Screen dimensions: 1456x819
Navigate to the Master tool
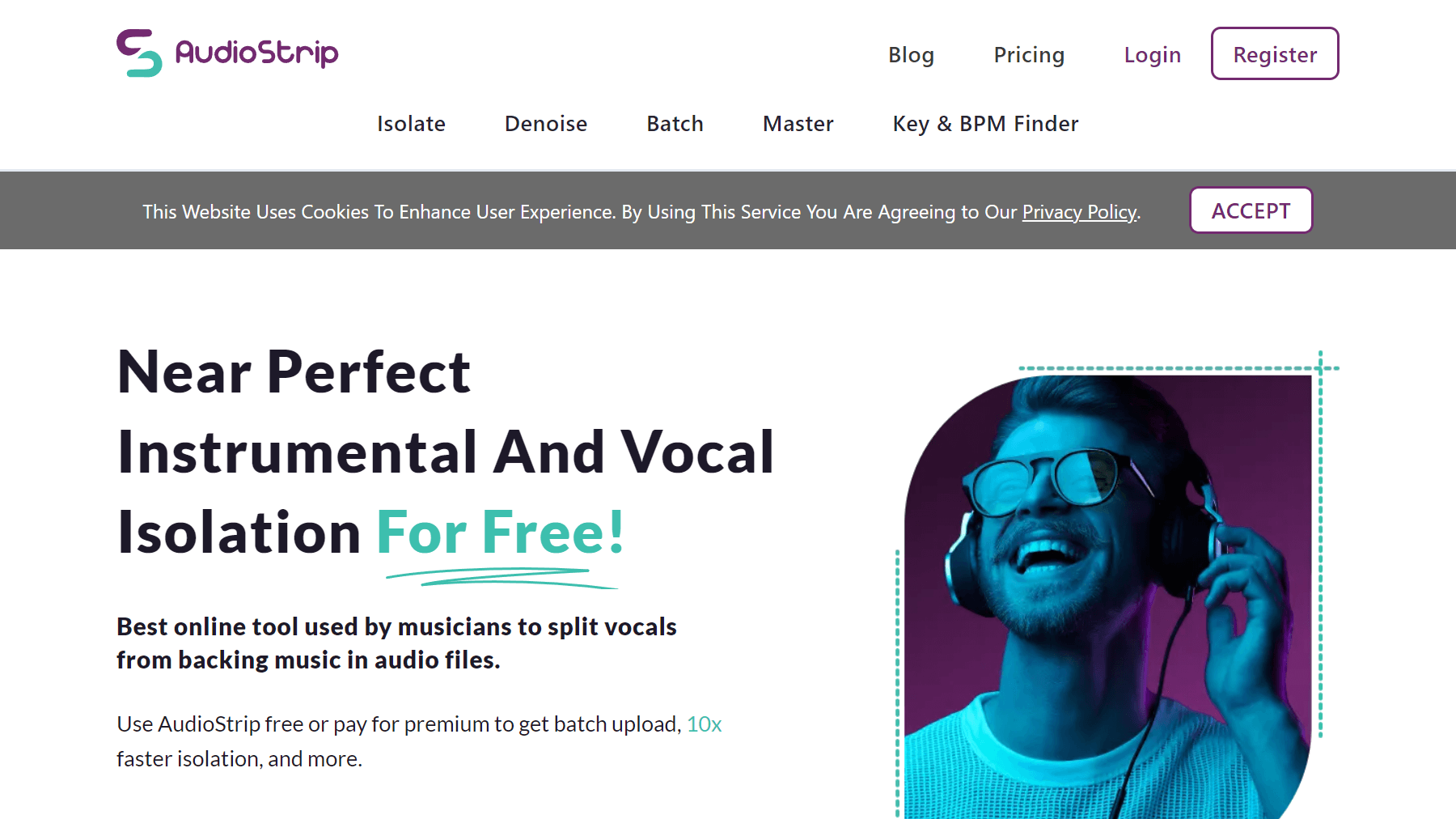798,124
